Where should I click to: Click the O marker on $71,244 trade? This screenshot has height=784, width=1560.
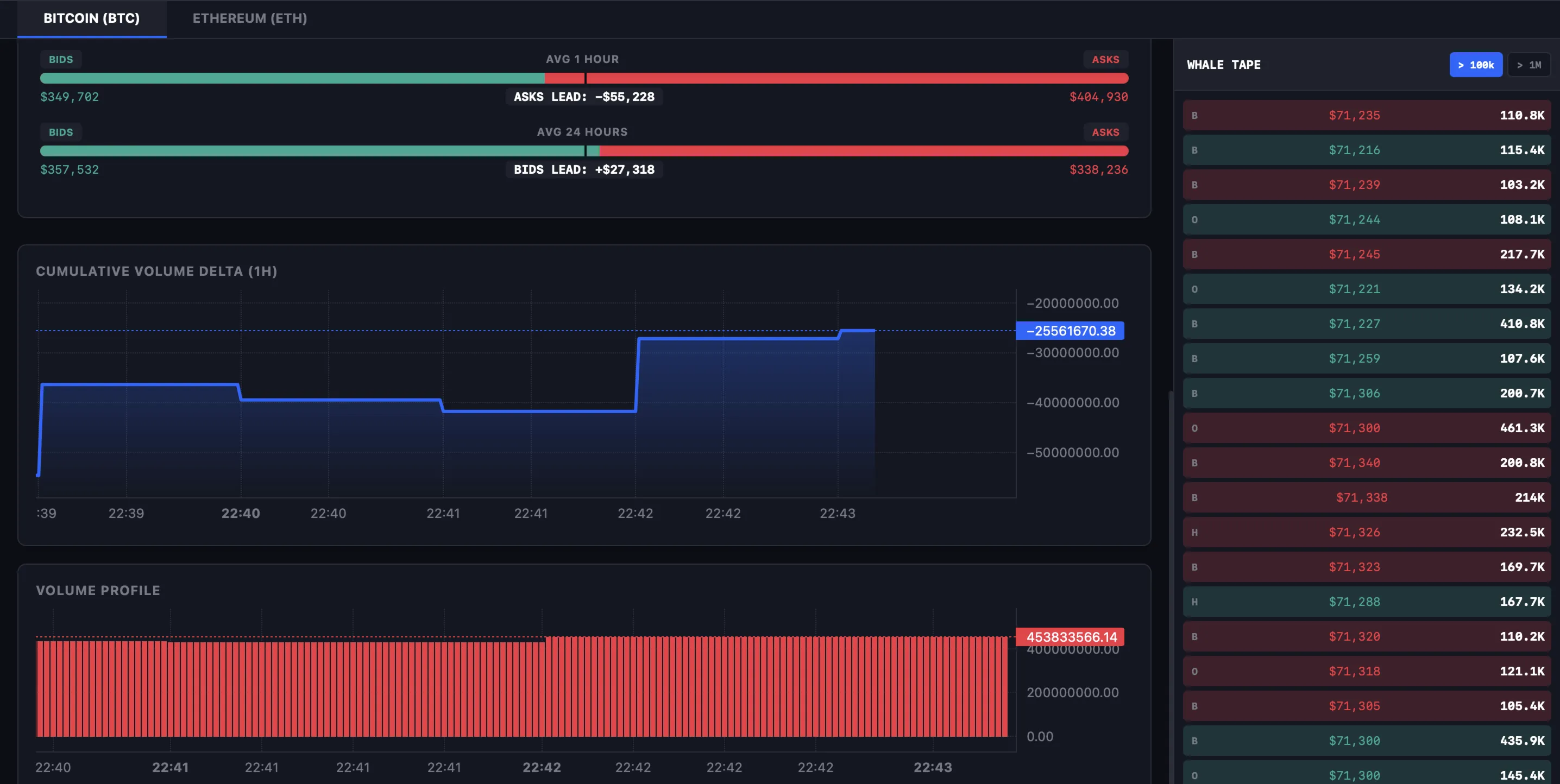coord(1194,220)
